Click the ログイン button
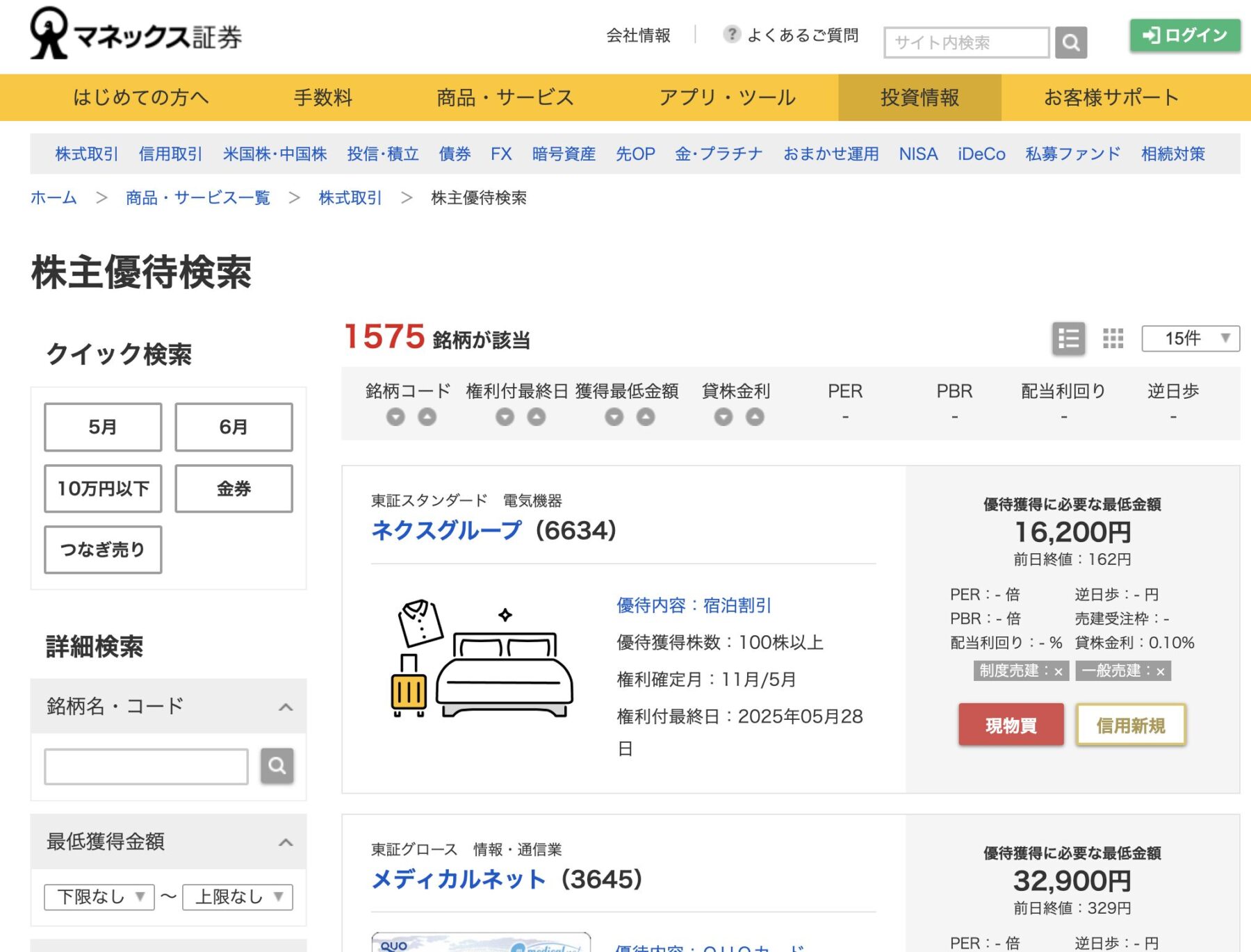The height and width of the screenshot is (952, 1251). (x=1185, y=35)
